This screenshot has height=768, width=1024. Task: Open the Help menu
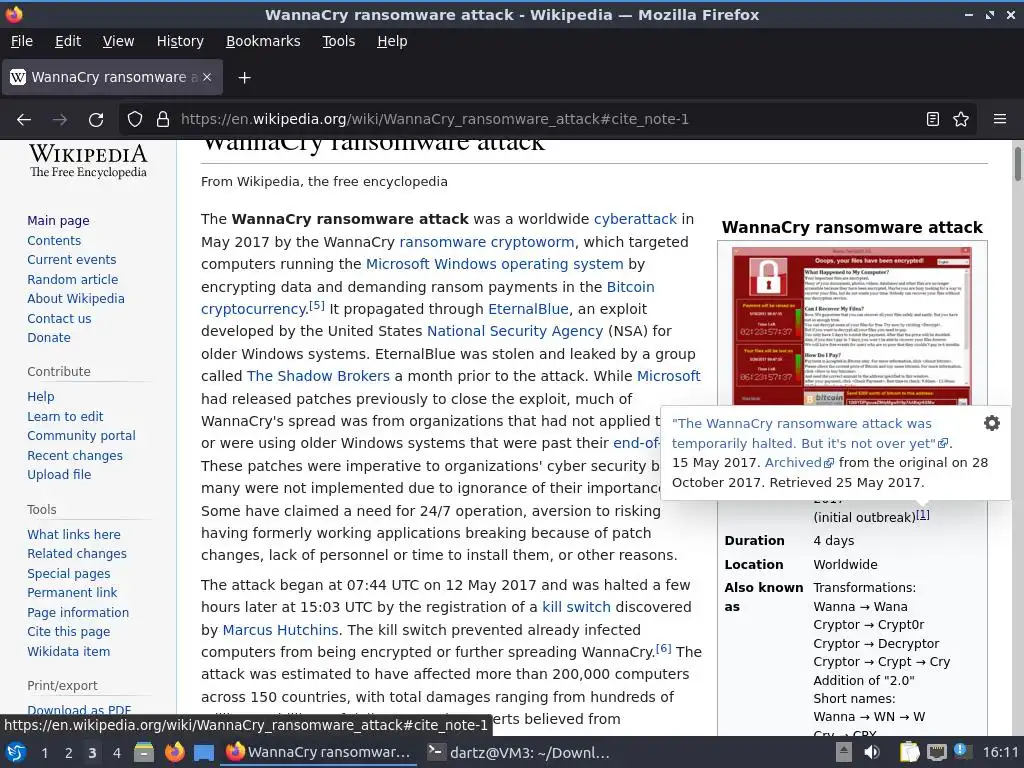pos(392,41)
